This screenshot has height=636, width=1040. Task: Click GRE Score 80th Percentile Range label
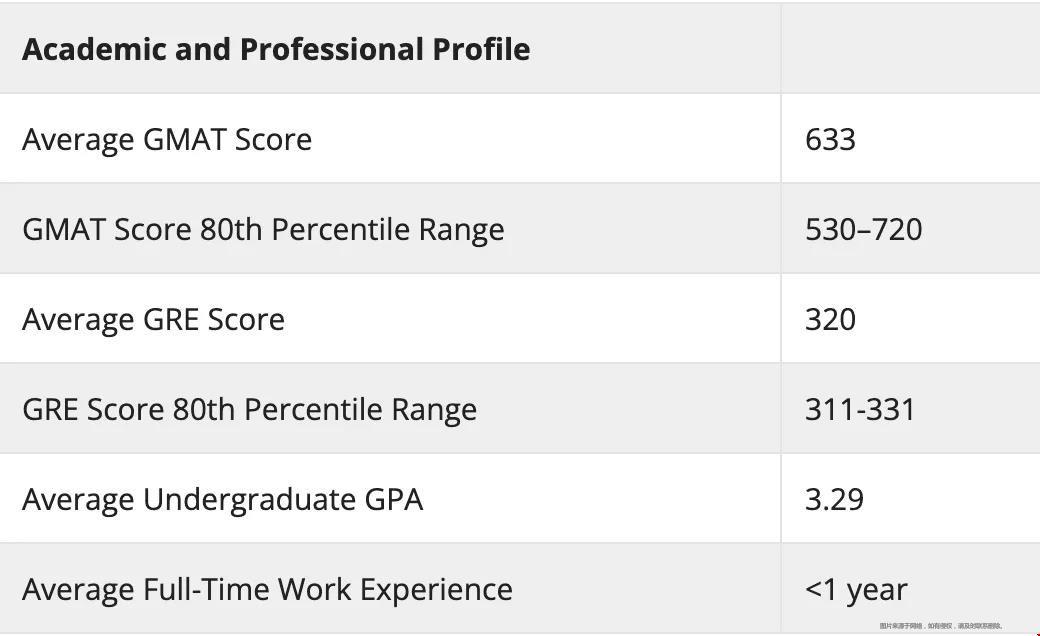click(249, 410)
